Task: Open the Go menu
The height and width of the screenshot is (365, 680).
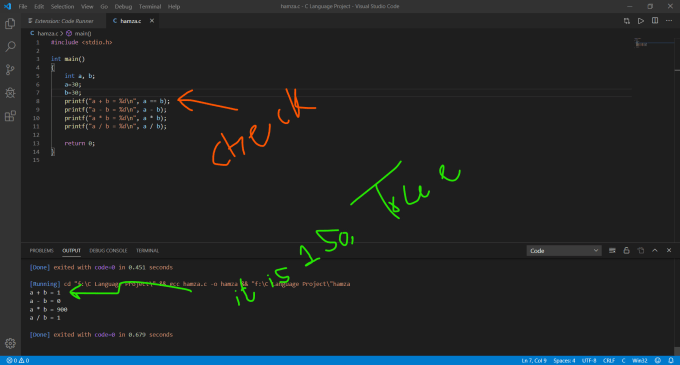Action: [104, 7]
